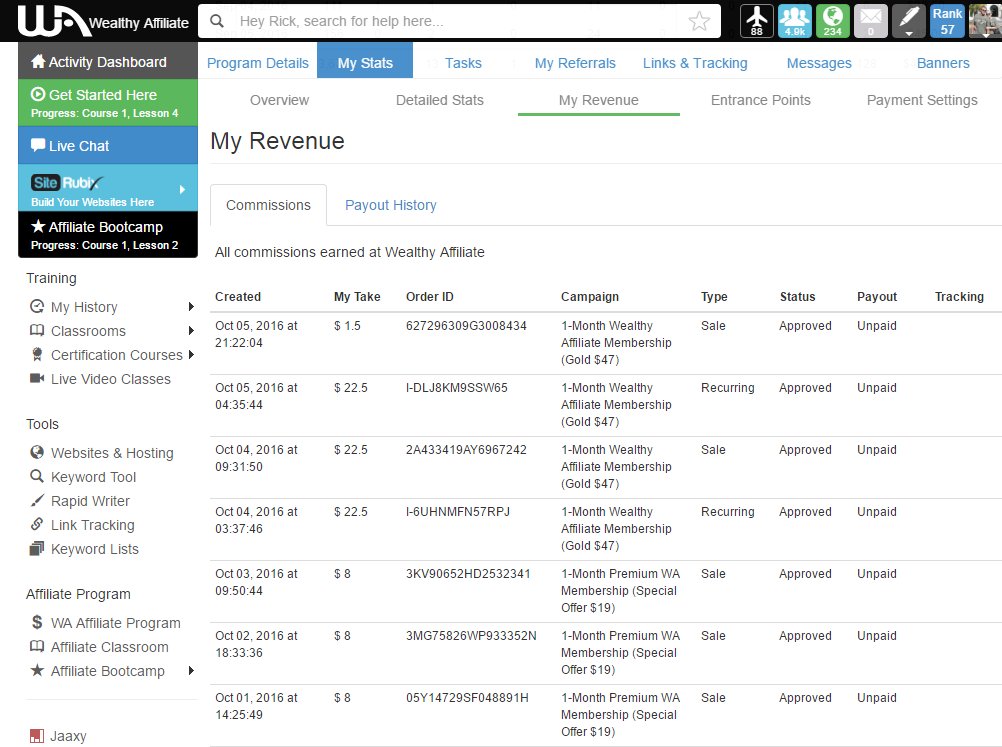Expand the SiteRubix arrow

pos(183,190)
